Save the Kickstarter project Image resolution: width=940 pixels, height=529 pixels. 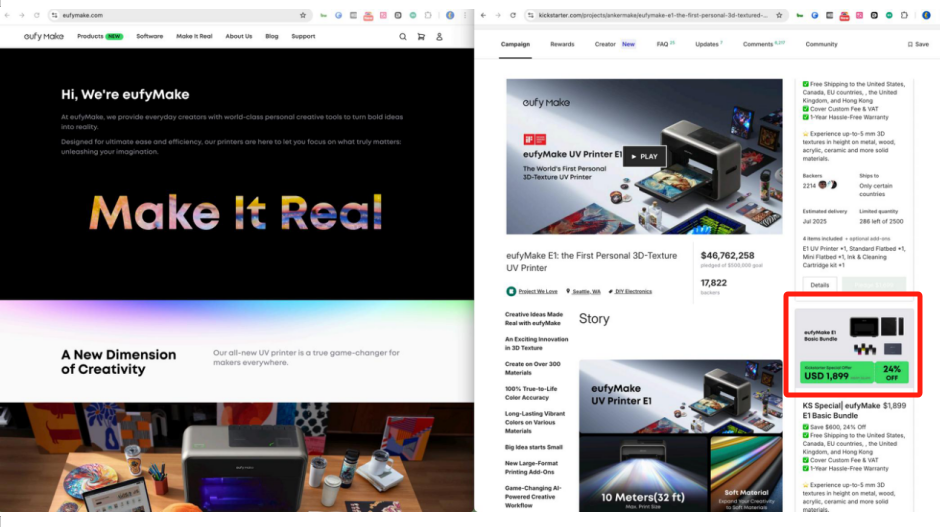(x=917, y=44)
